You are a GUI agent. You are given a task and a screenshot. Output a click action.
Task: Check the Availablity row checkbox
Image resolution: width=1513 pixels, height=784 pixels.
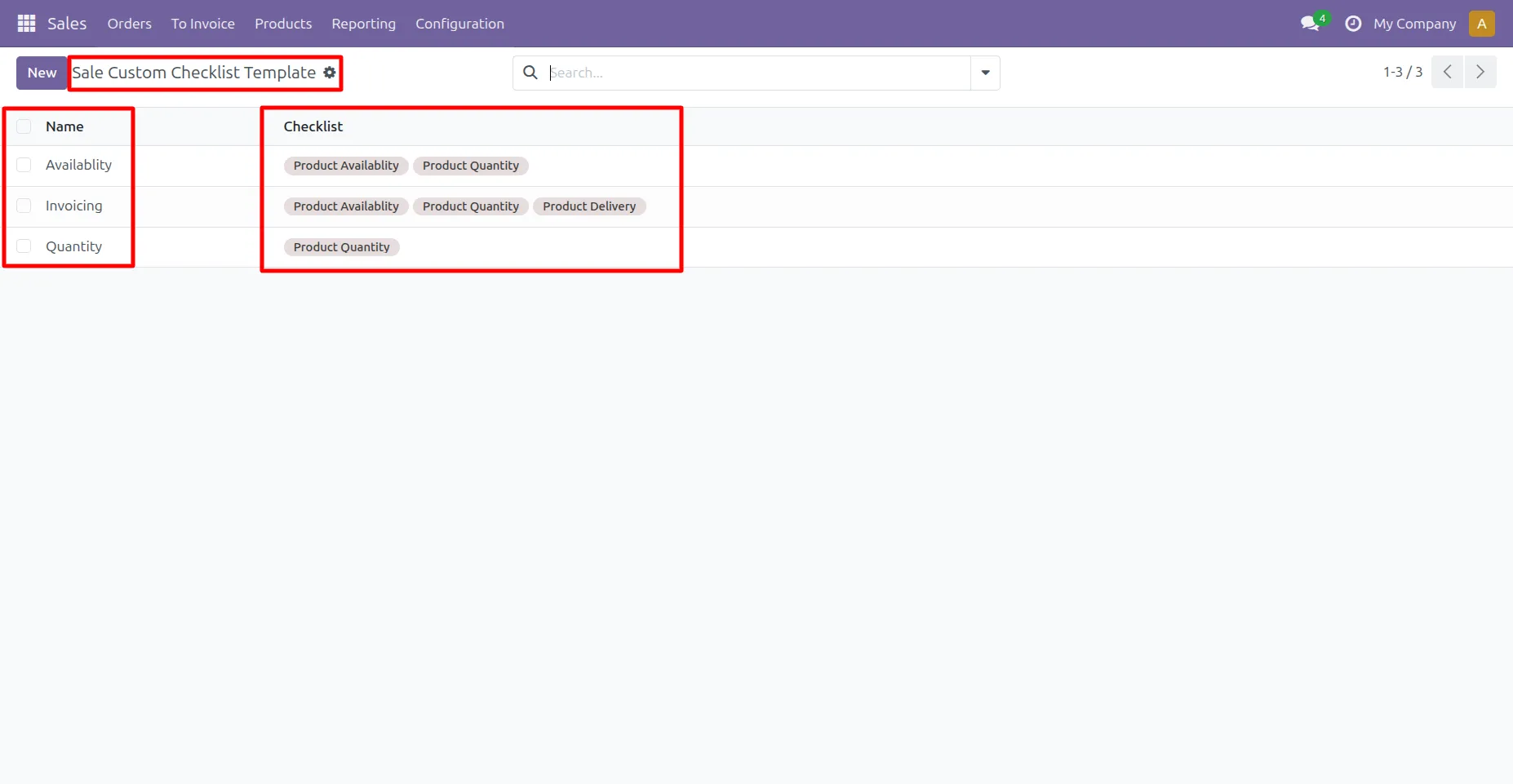[x=24, y=165]
